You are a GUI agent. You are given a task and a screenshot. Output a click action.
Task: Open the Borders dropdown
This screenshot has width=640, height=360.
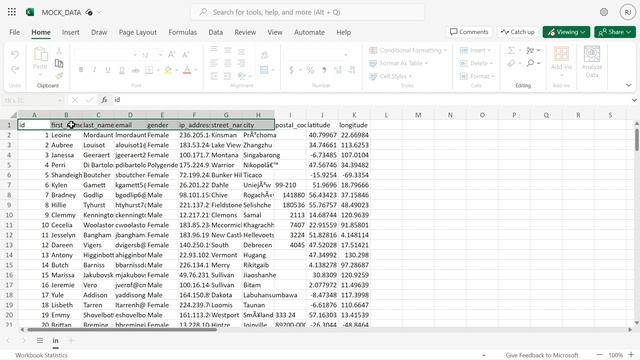point(158,70)
